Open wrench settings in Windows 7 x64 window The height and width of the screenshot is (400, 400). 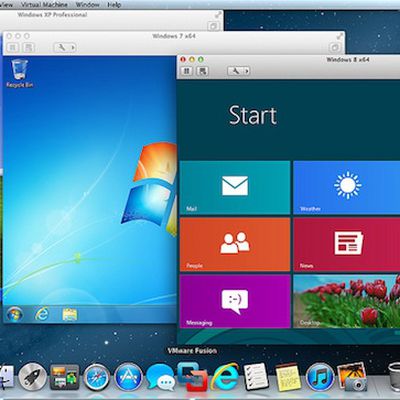[62, 47]
